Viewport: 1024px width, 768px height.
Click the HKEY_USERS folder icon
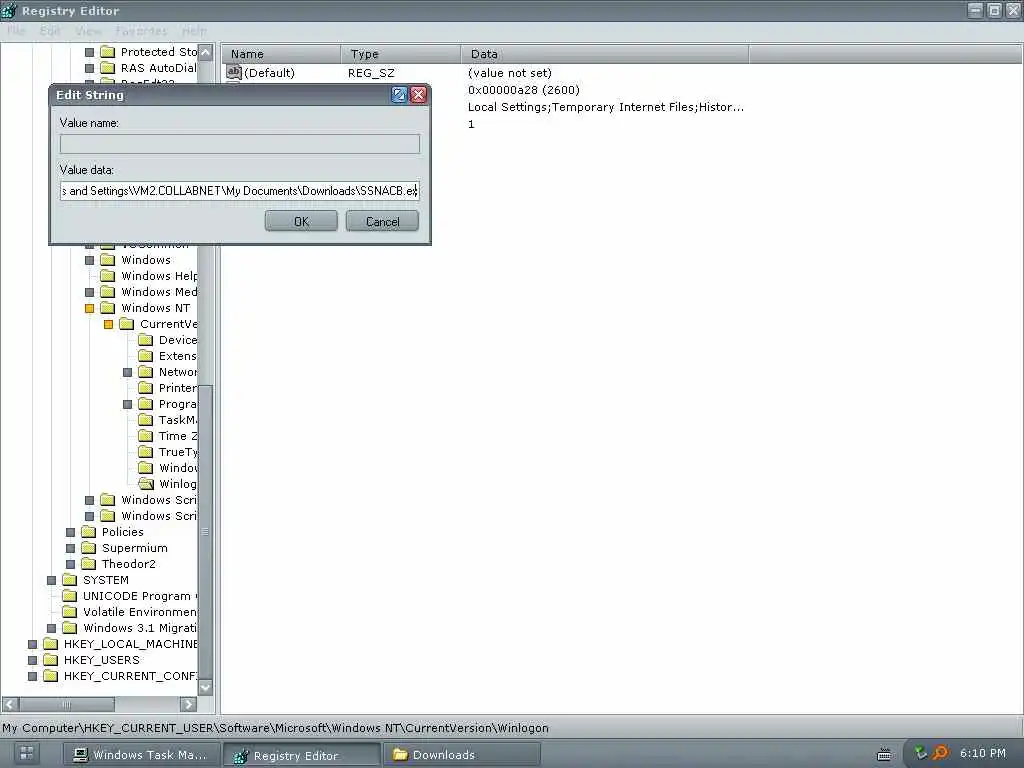(51, 660)
